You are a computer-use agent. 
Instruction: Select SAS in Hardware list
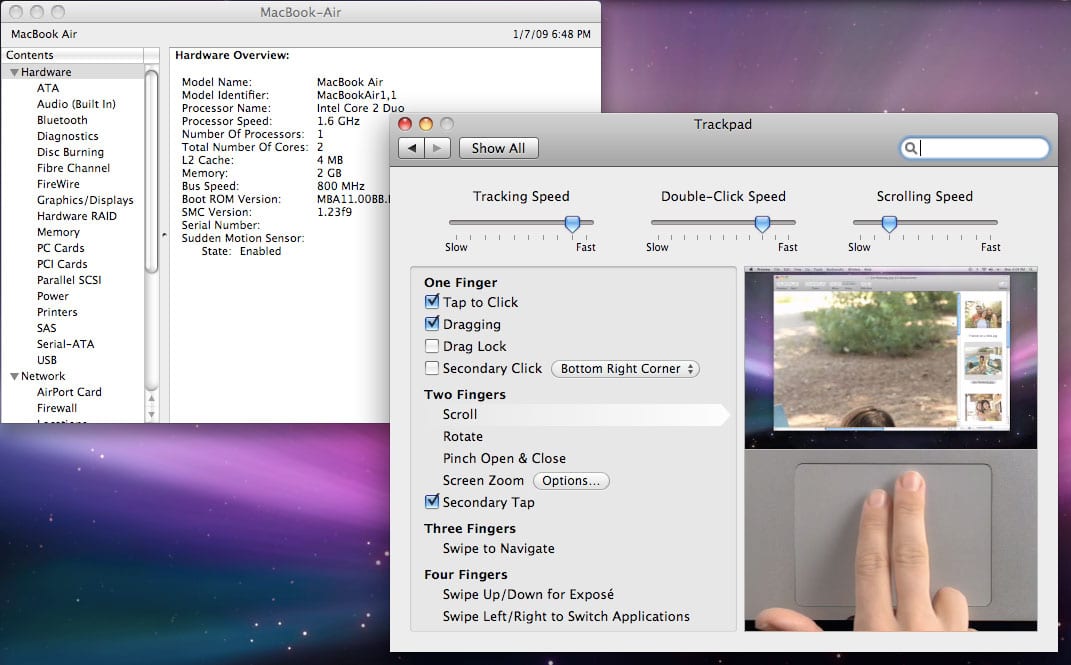tap(46, 328)
